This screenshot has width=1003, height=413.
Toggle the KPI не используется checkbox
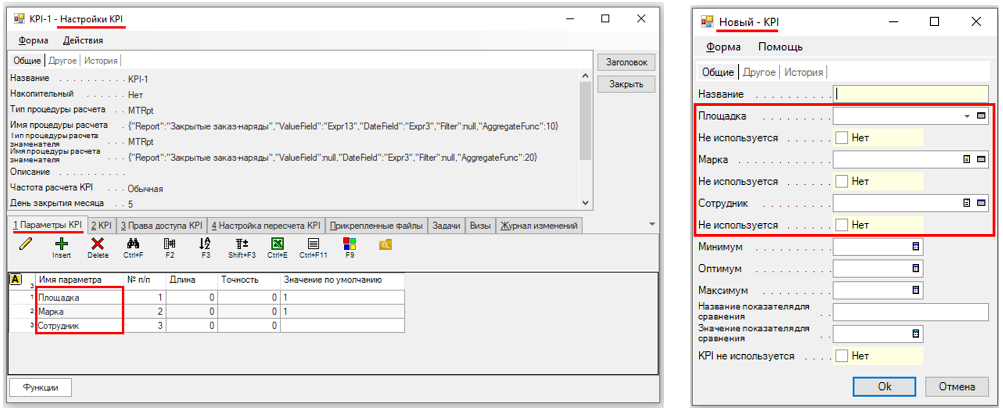tap(842, 355)
